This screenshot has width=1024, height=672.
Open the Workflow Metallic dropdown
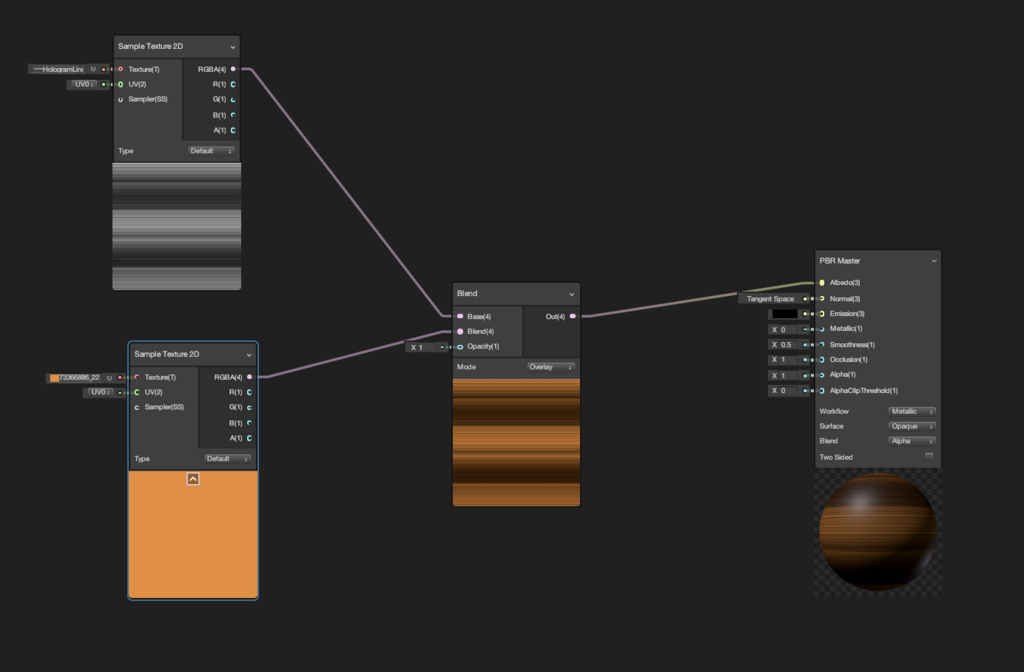912,411
